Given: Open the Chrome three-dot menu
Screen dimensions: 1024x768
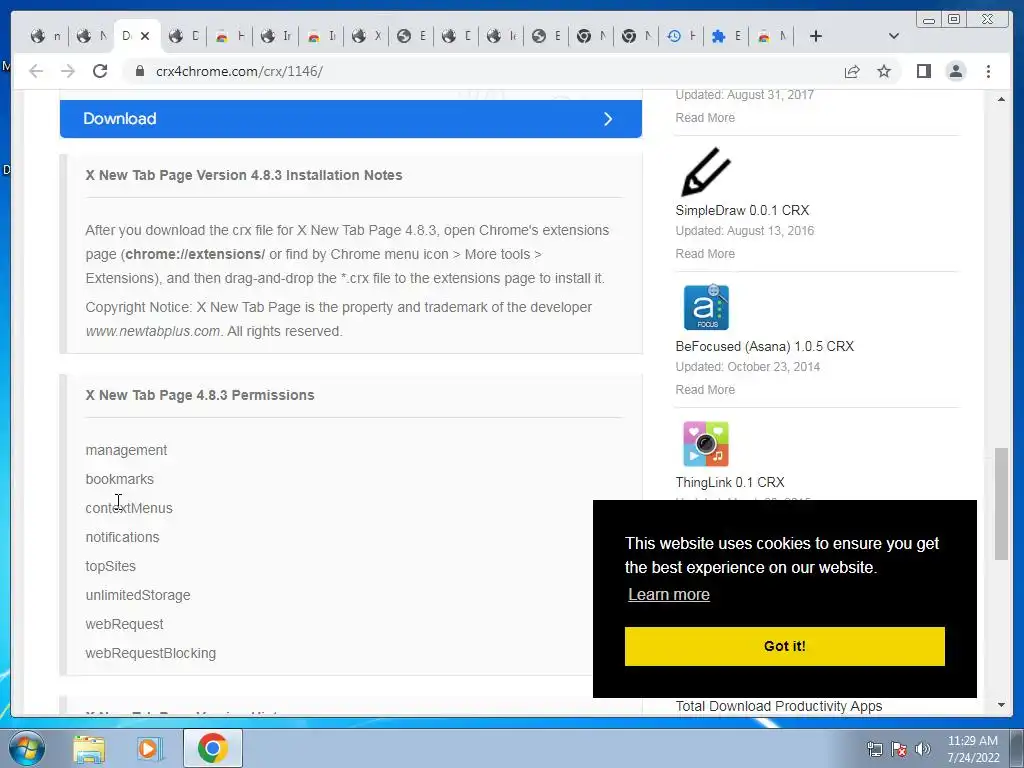Looking at the screenshot, I should 988,71.
